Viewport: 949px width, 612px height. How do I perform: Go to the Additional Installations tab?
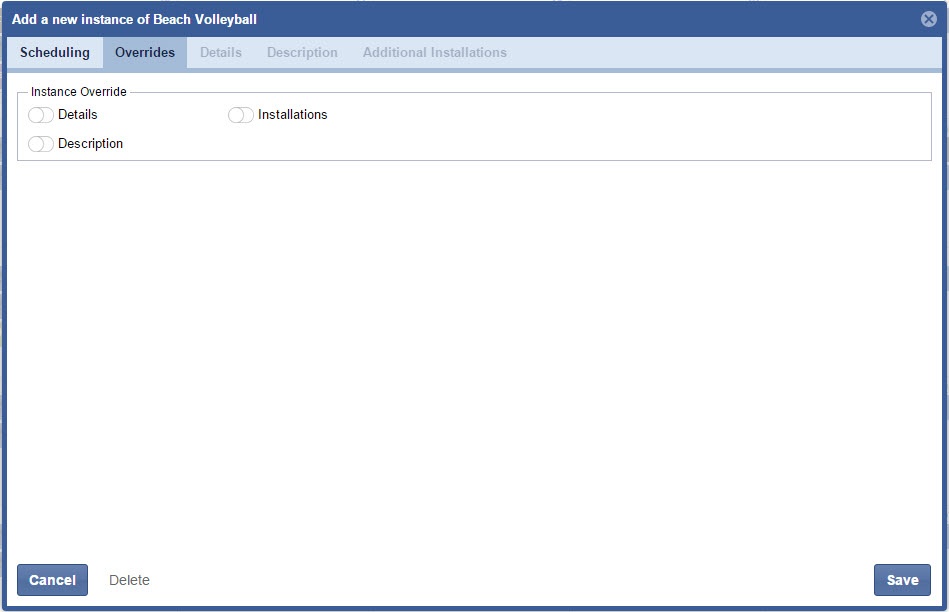(x=434, y=52)
